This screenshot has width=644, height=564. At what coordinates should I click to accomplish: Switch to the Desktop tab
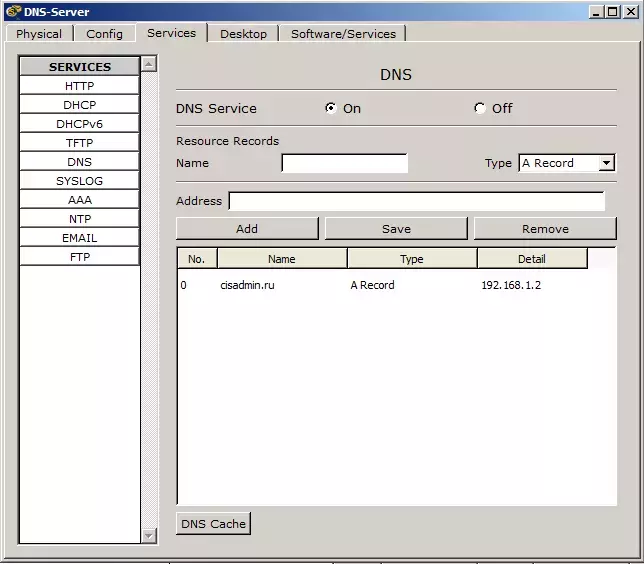click(243, 34)
